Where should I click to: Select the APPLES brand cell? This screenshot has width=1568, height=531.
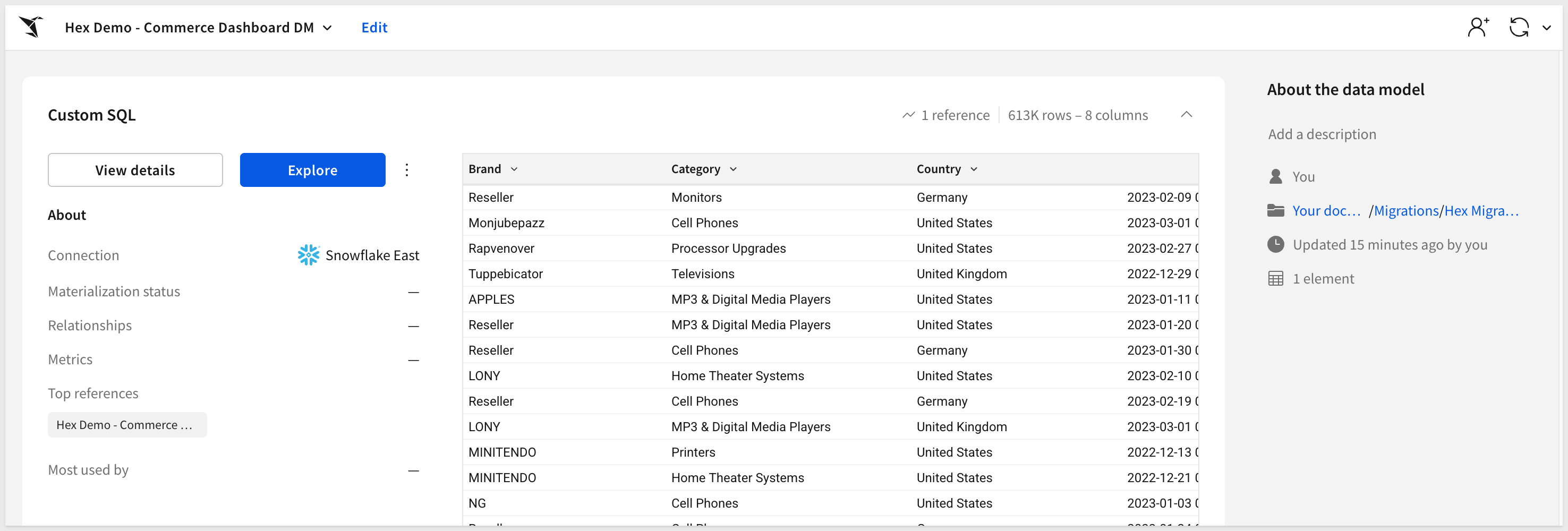click(x=563, y=299)
